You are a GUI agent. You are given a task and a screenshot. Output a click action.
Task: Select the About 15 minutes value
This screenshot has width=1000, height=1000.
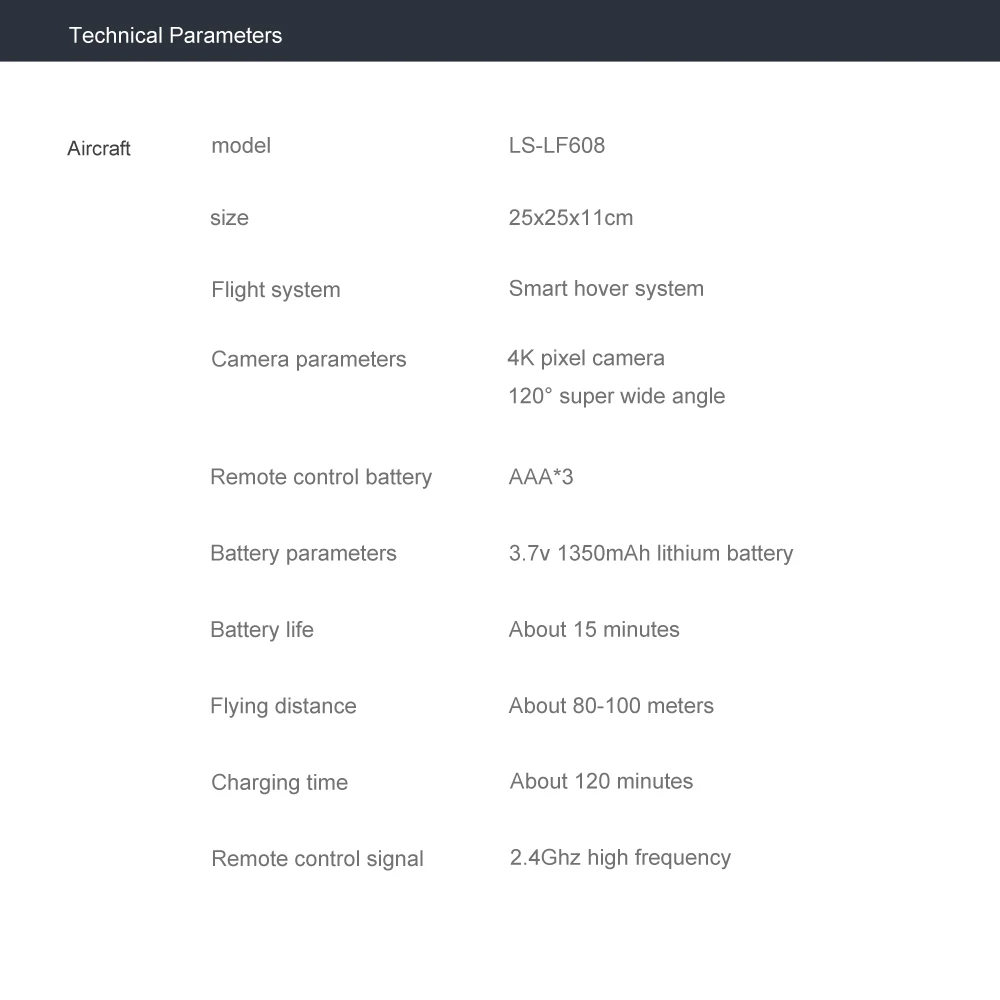click(593, 630)
